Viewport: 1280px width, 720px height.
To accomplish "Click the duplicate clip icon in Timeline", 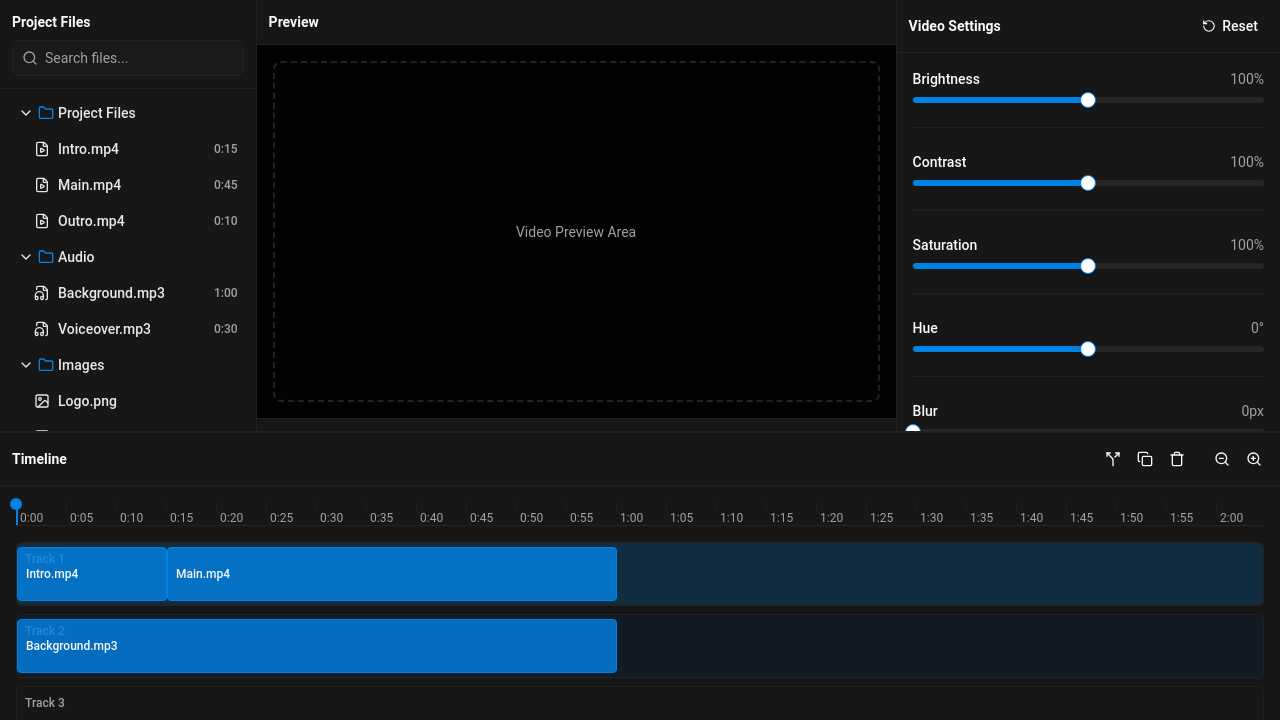I will pyautogui.click(x=1145, y=459).
